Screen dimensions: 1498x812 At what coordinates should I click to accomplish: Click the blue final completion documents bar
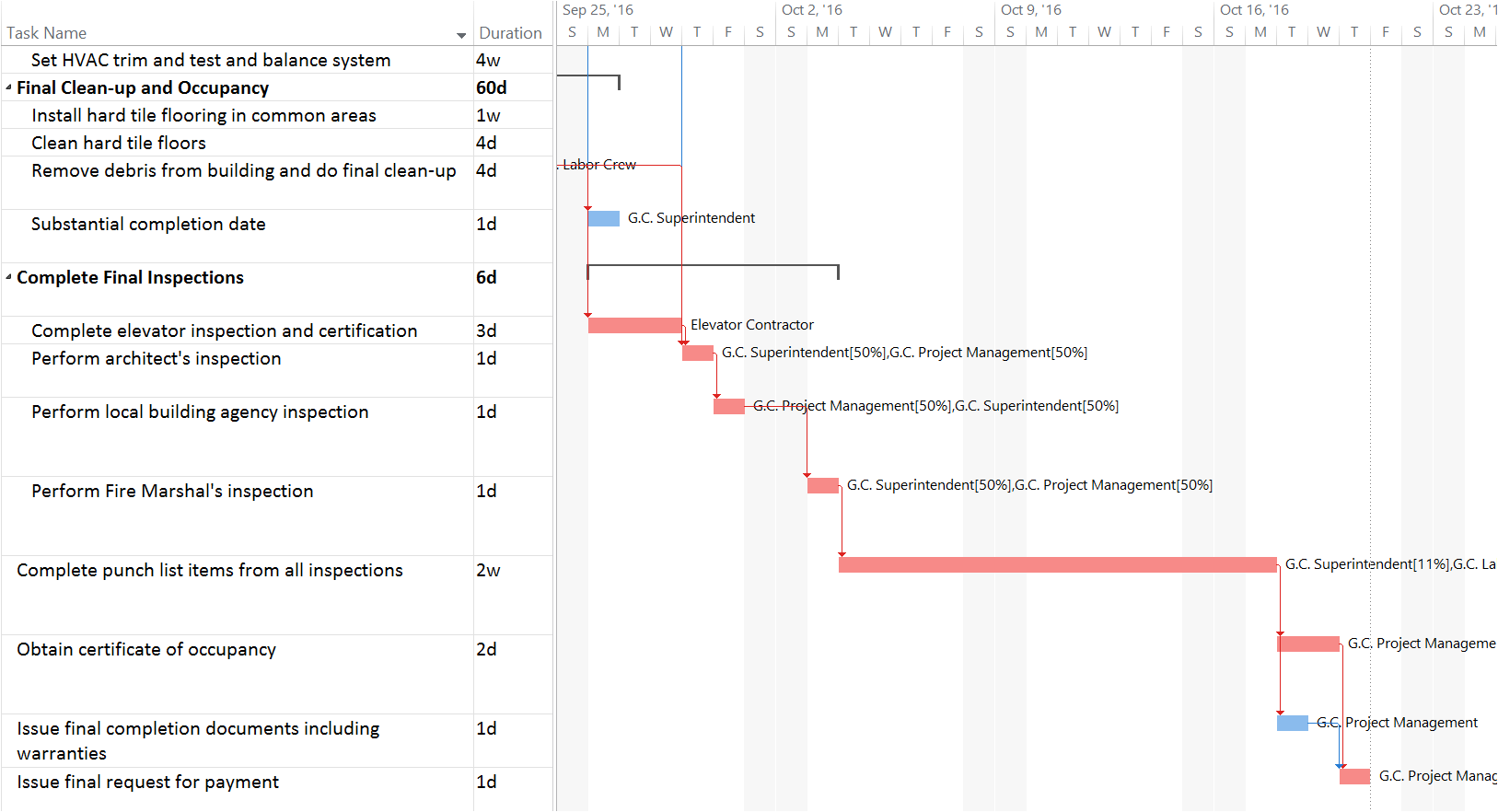(x=1292, y=723)
